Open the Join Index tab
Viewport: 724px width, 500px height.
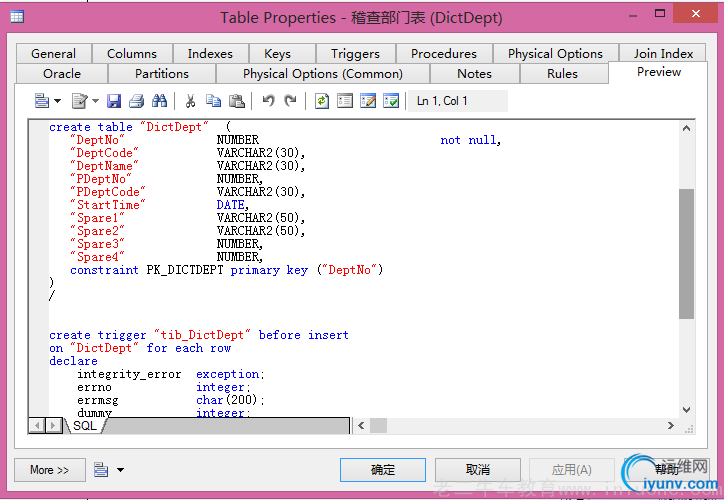663,54
